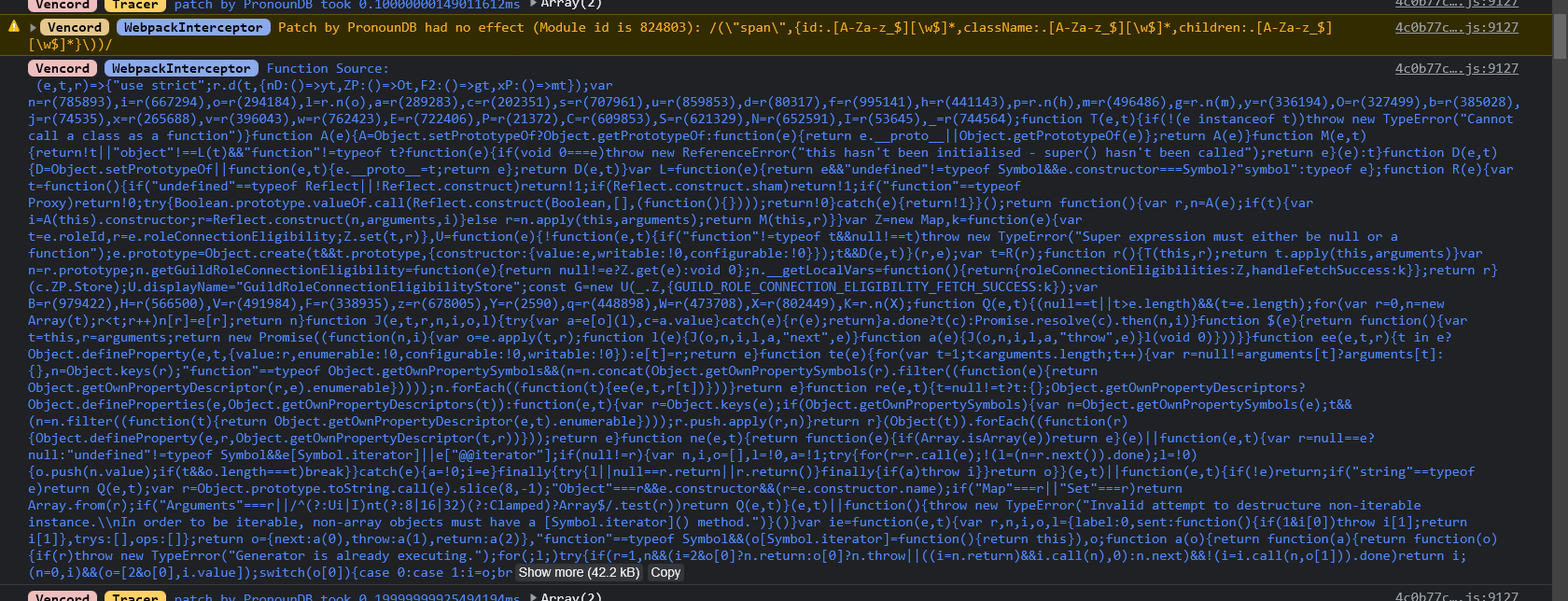1568x601 pixels.
Task: Click the 'GuildRoleConnectionEligibilityStore' text in source
Action: (x=377, y=287)
